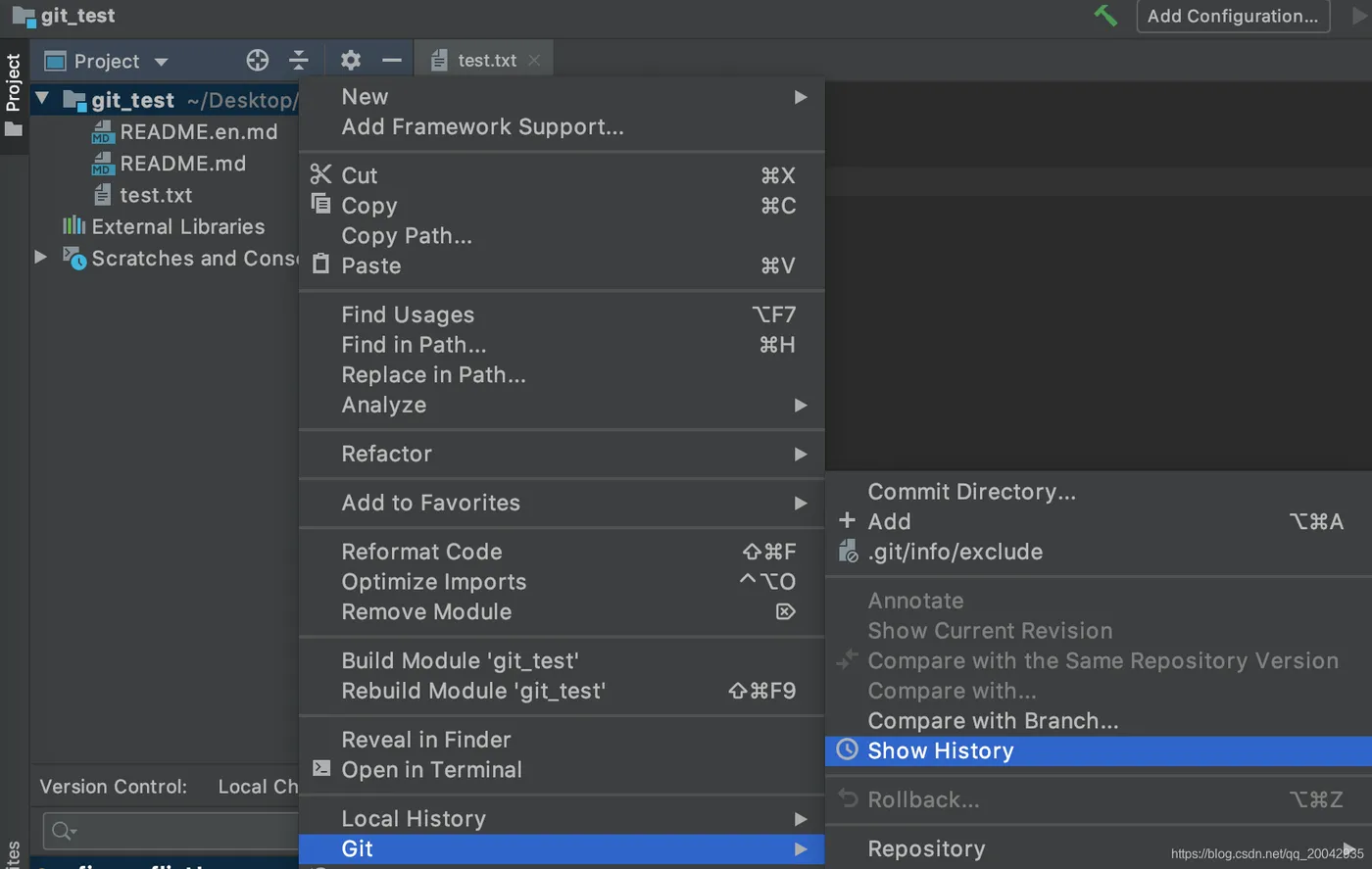Select README.en.md file in tree

coord(198,132)
